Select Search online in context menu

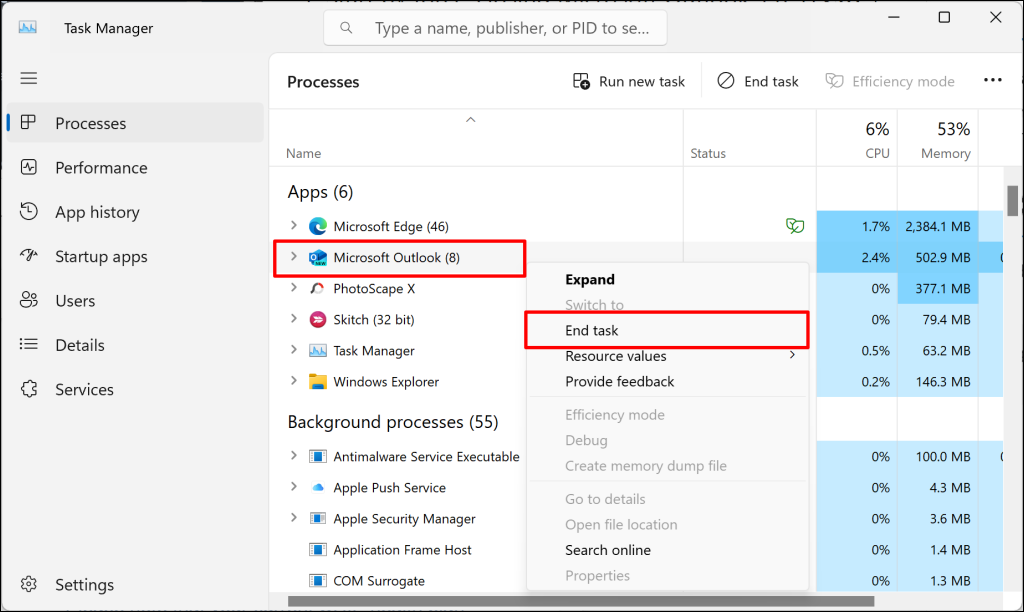tap(607, 550)
